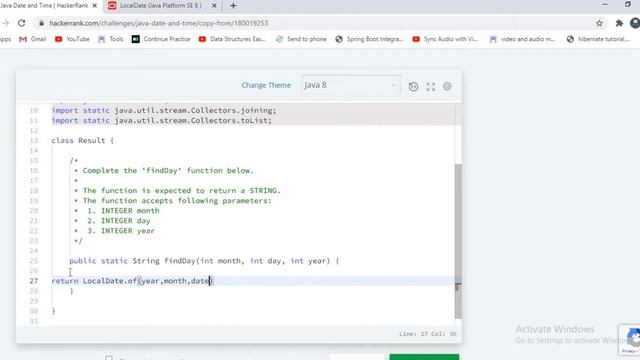Open the Spring Boot Integra... bookmark
Image resolution: width=640 pixels, height=360 pixels.
click(x=369, y=39)
